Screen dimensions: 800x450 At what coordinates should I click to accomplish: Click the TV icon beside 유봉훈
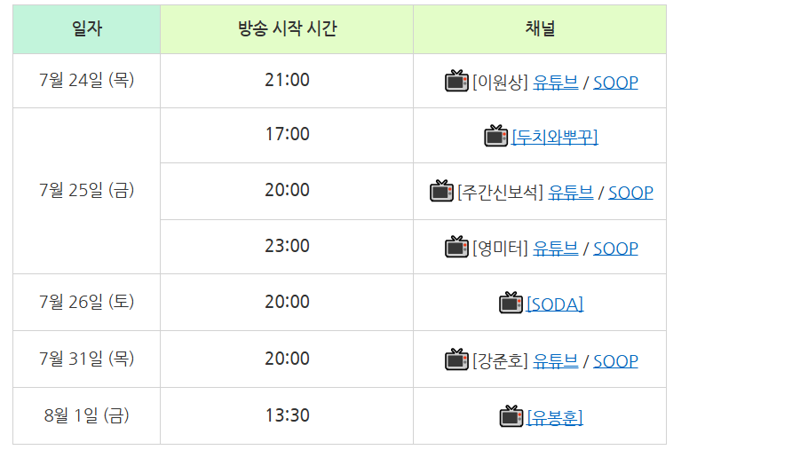click(x=511, y=416)
